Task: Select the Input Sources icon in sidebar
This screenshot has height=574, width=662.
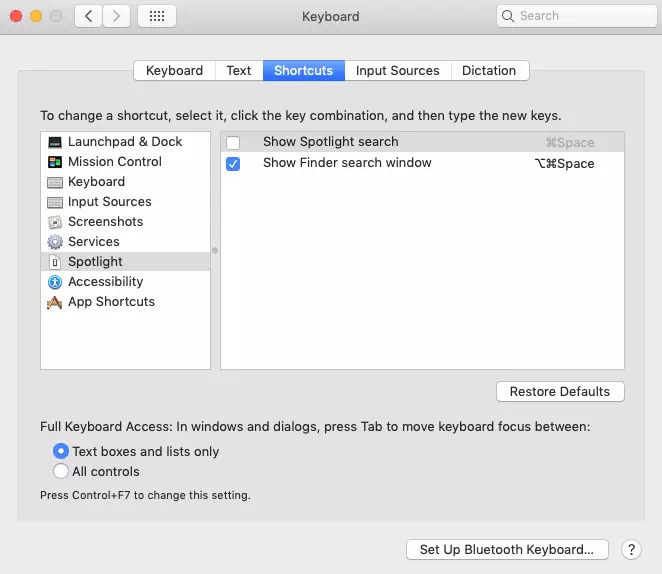Action: pyautogui.click(x=55, y=202)
